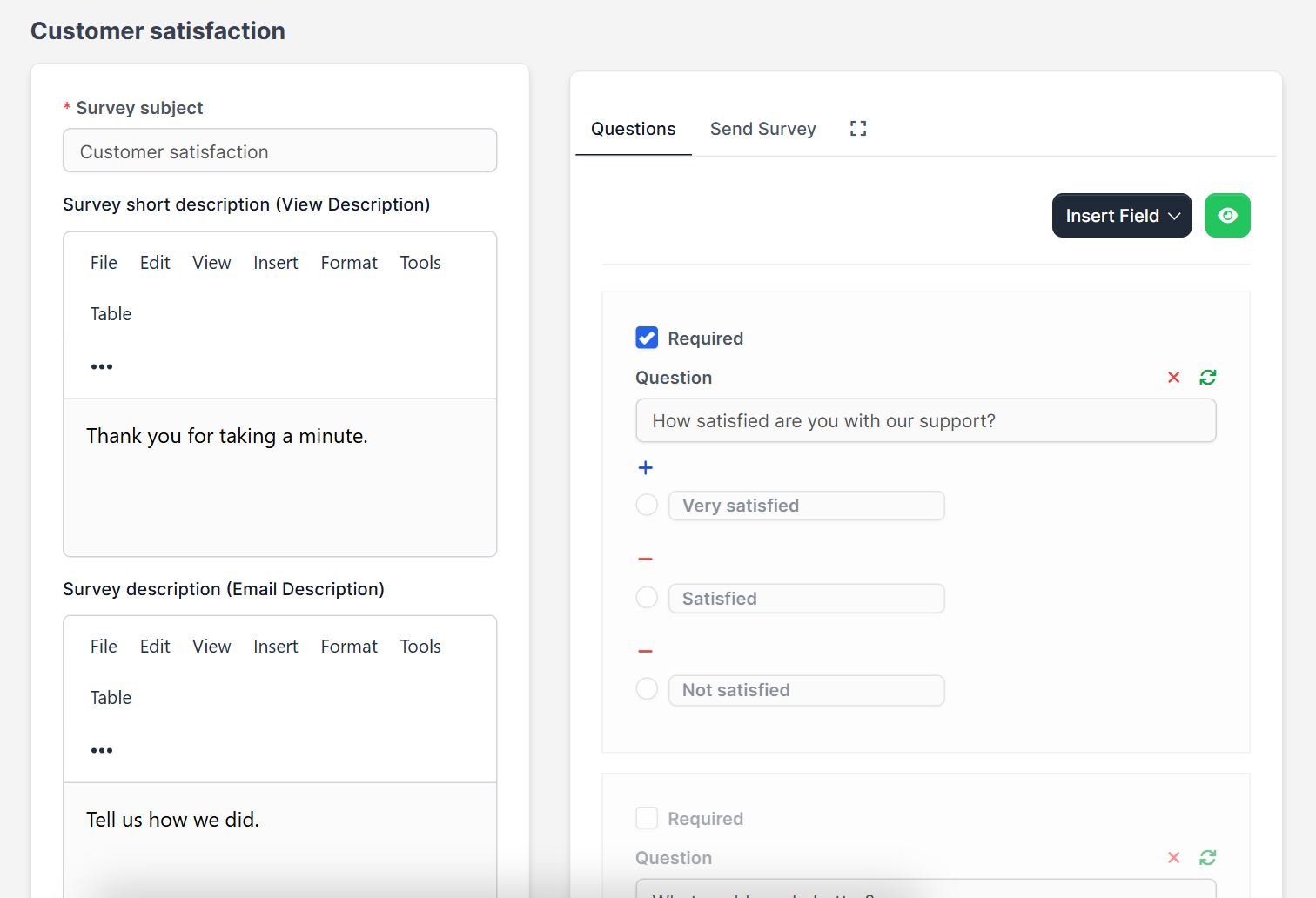Switch to the Questions tab
The height and width of the screenshot is (898, 1316).
tap(634, 129)
